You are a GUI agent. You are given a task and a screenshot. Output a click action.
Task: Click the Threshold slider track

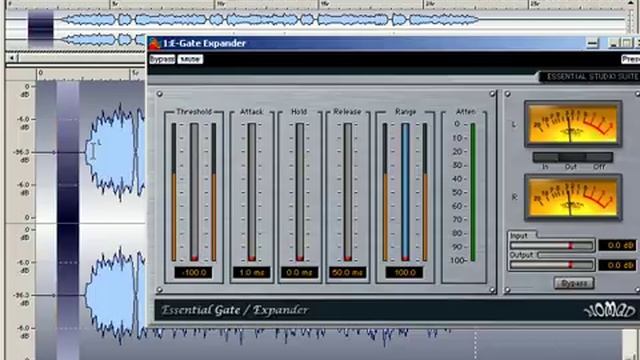pos(194,192)
